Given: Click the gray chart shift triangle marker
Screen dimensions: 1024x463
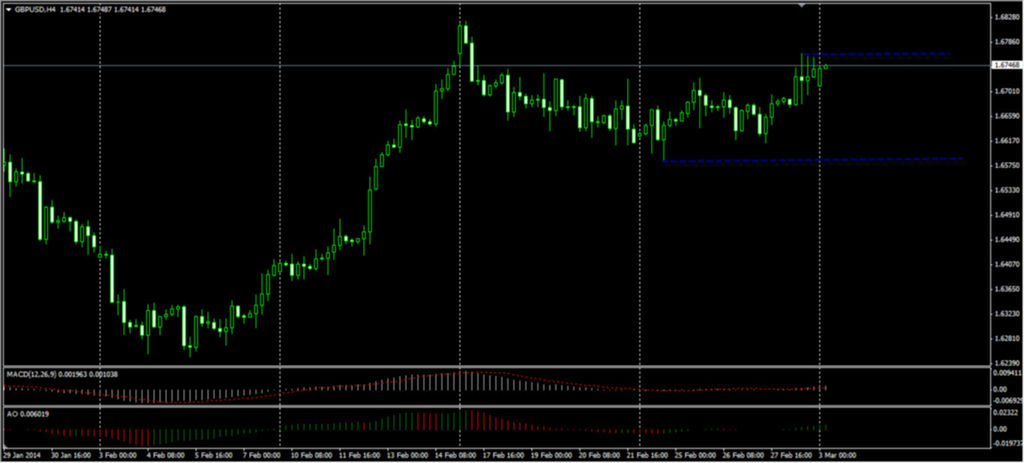Looking at the screenshot, I should coord(801,5).
